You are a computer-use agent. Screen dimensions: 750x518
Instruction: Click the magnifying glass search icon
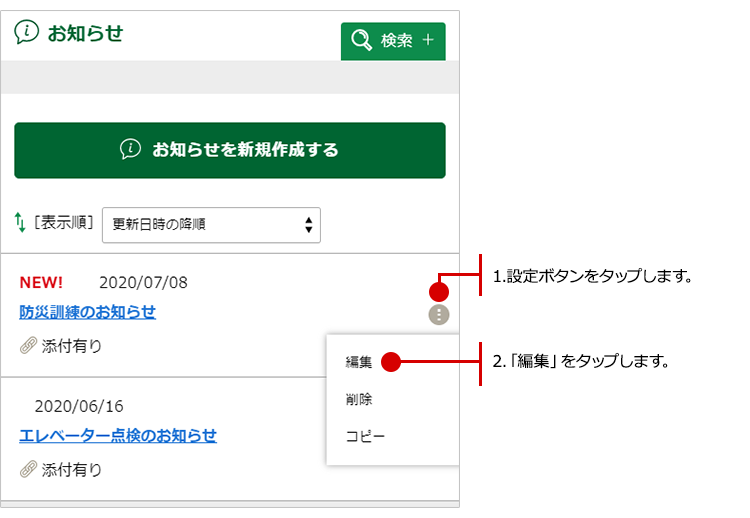tap(361, 41)
